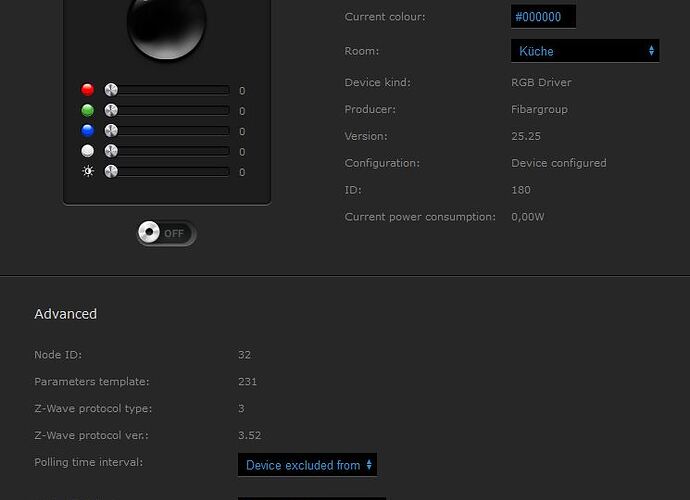Viewport: 690px width, 500px height.
Task: Select the green channel slider knob
Action: pos(111,110)
